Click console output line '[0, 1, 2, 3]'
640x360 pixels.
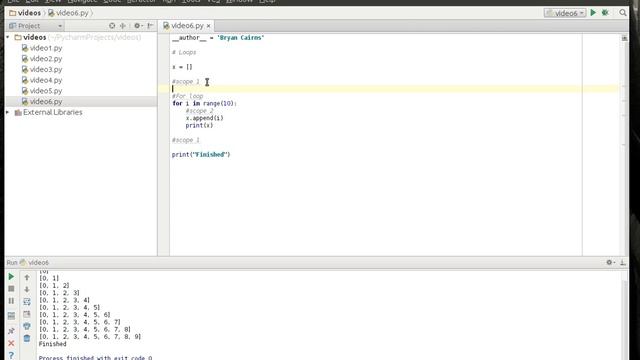point(59,293)
